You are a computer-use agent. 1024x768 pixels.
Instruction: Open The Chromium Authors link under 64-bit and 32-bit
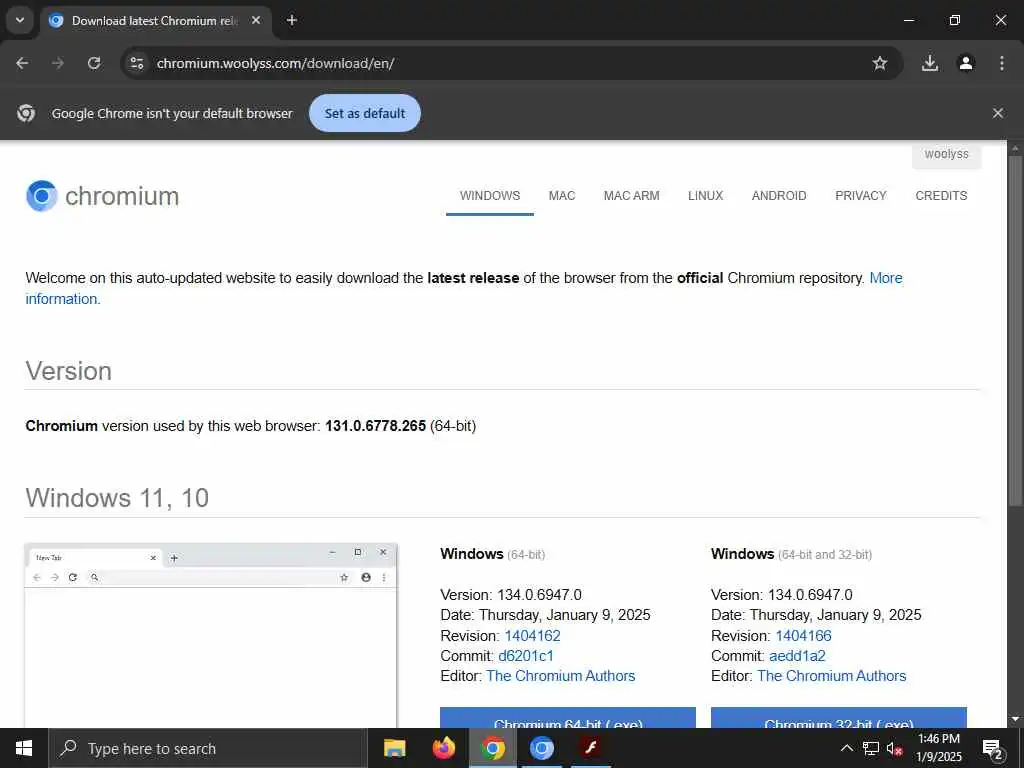[x=831, y=676]
